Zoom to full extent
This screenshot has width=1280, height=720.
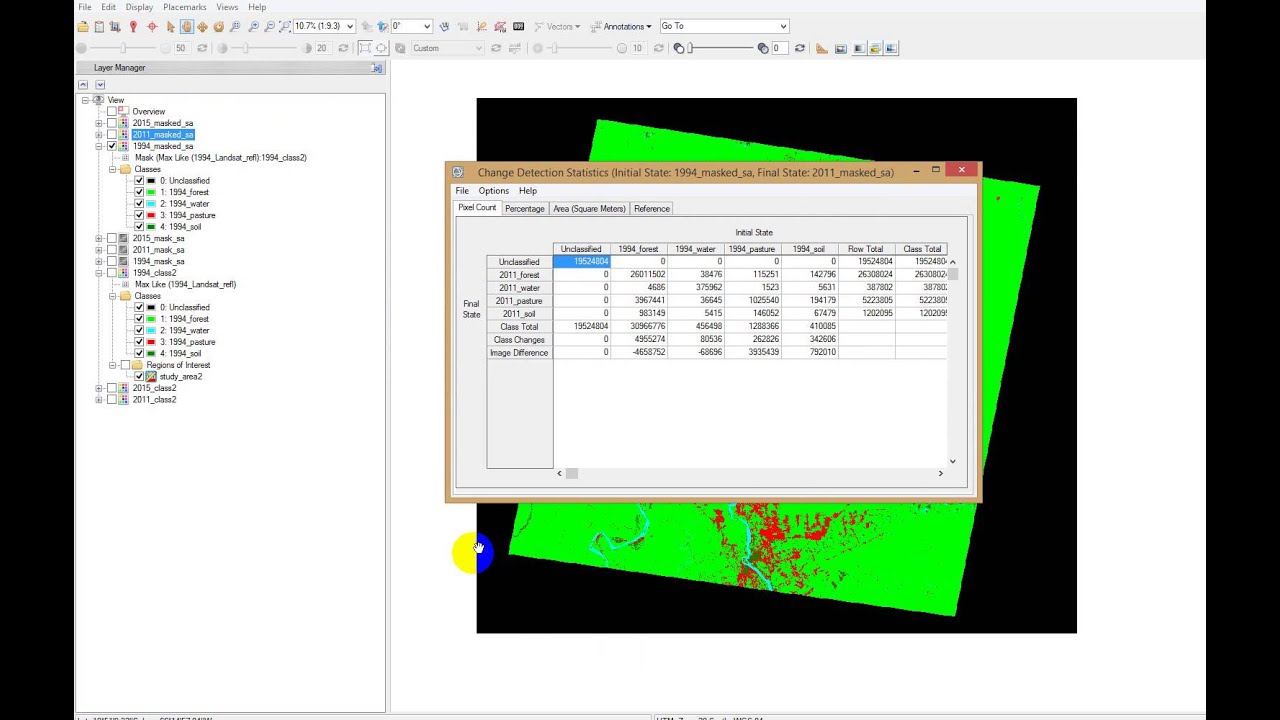point(286,27)
